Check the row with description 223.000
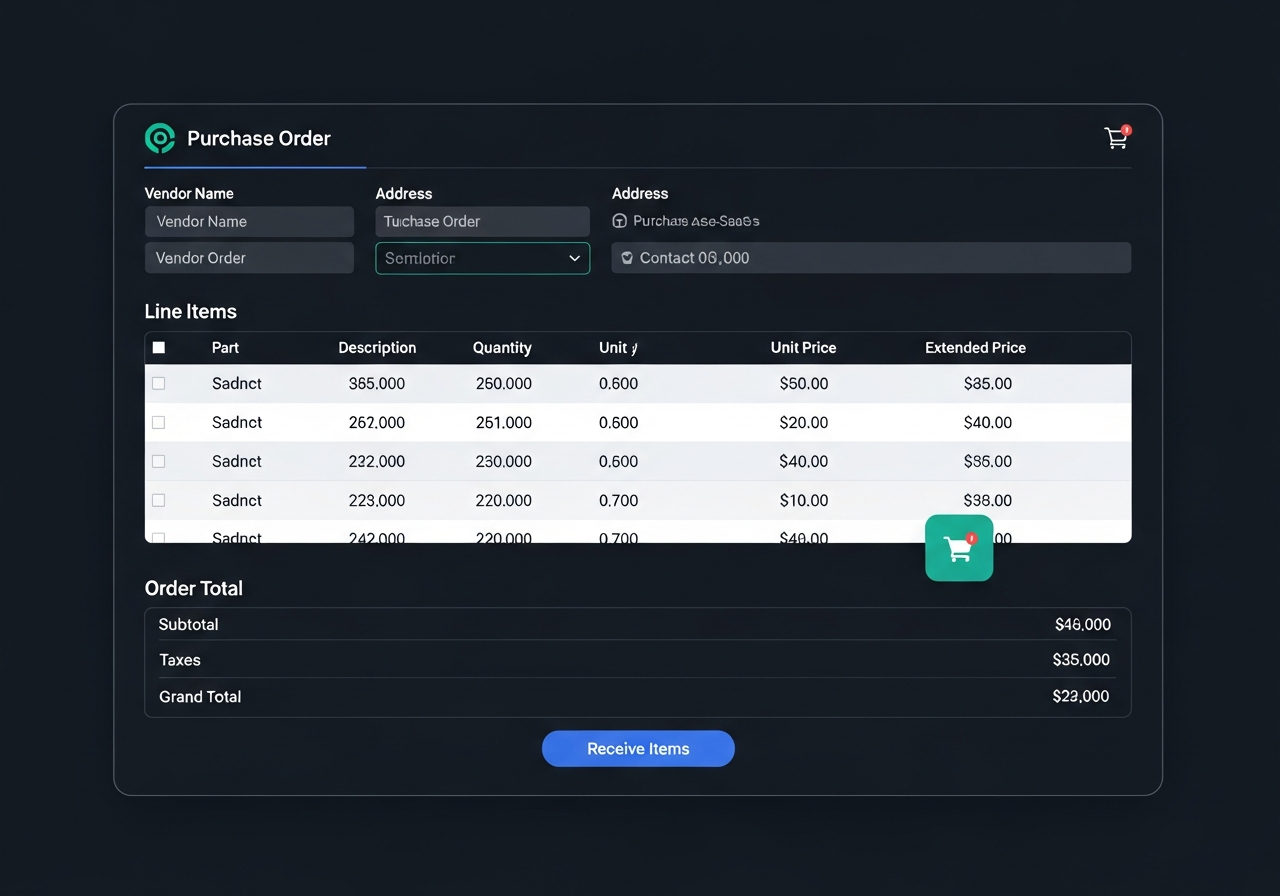The height and width of the screenshot is (896, 1280). point(158,500)
